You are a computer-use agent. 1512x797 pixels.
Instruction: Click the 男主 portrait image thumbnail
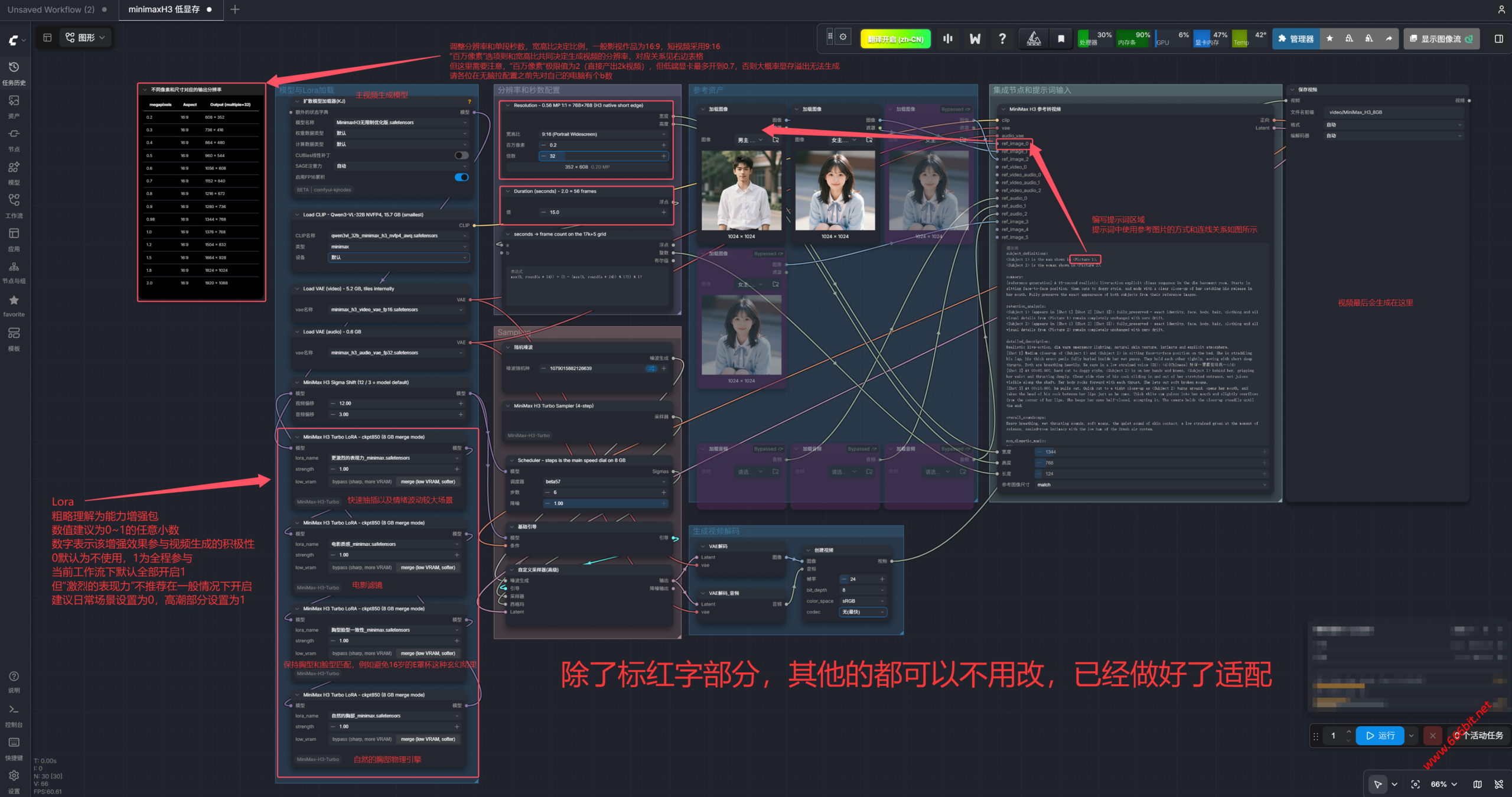tap(741, 190)
